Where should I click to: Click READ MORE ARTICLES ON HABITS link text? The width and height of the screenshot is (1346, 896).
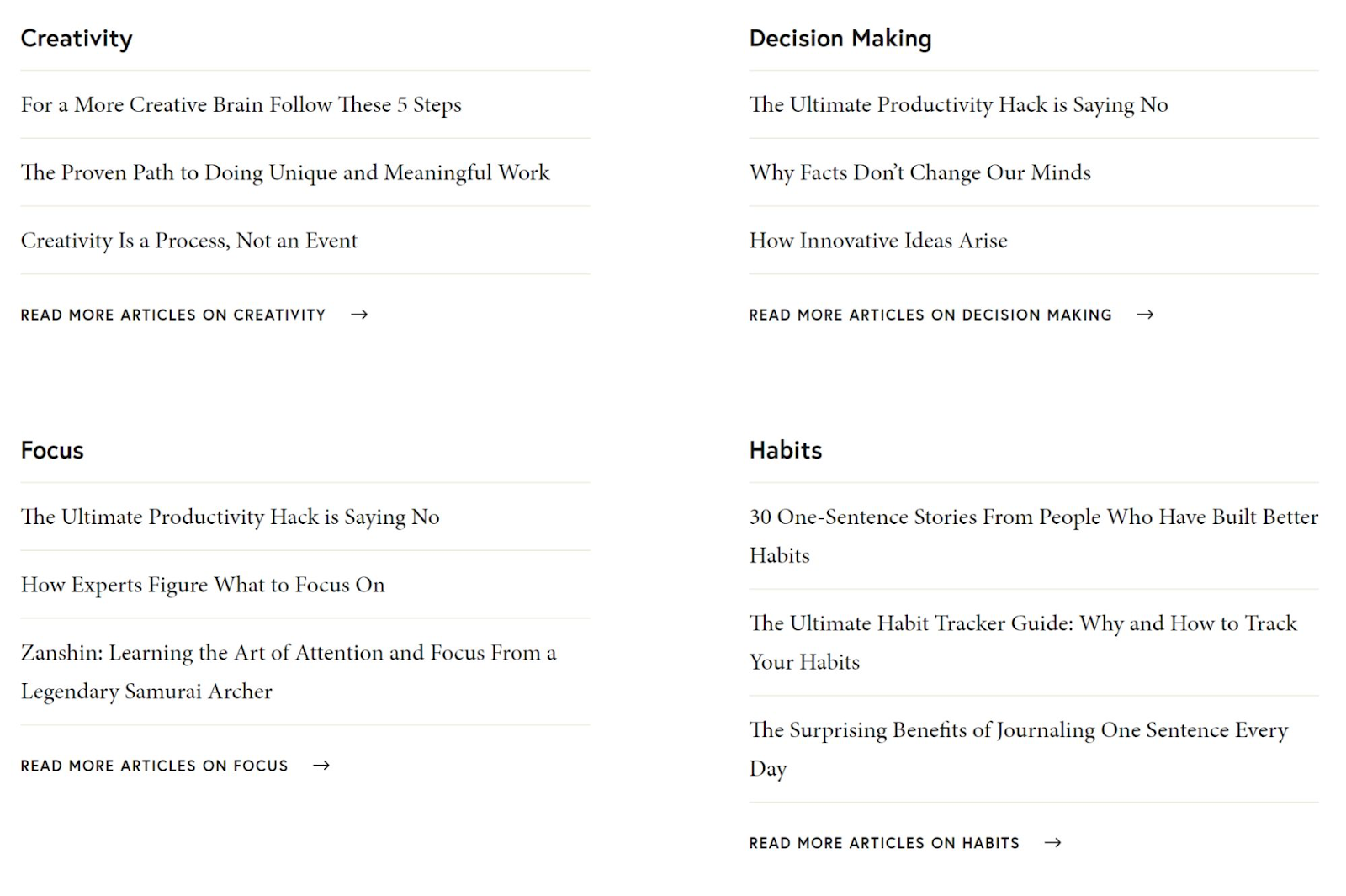click(884, 842)
